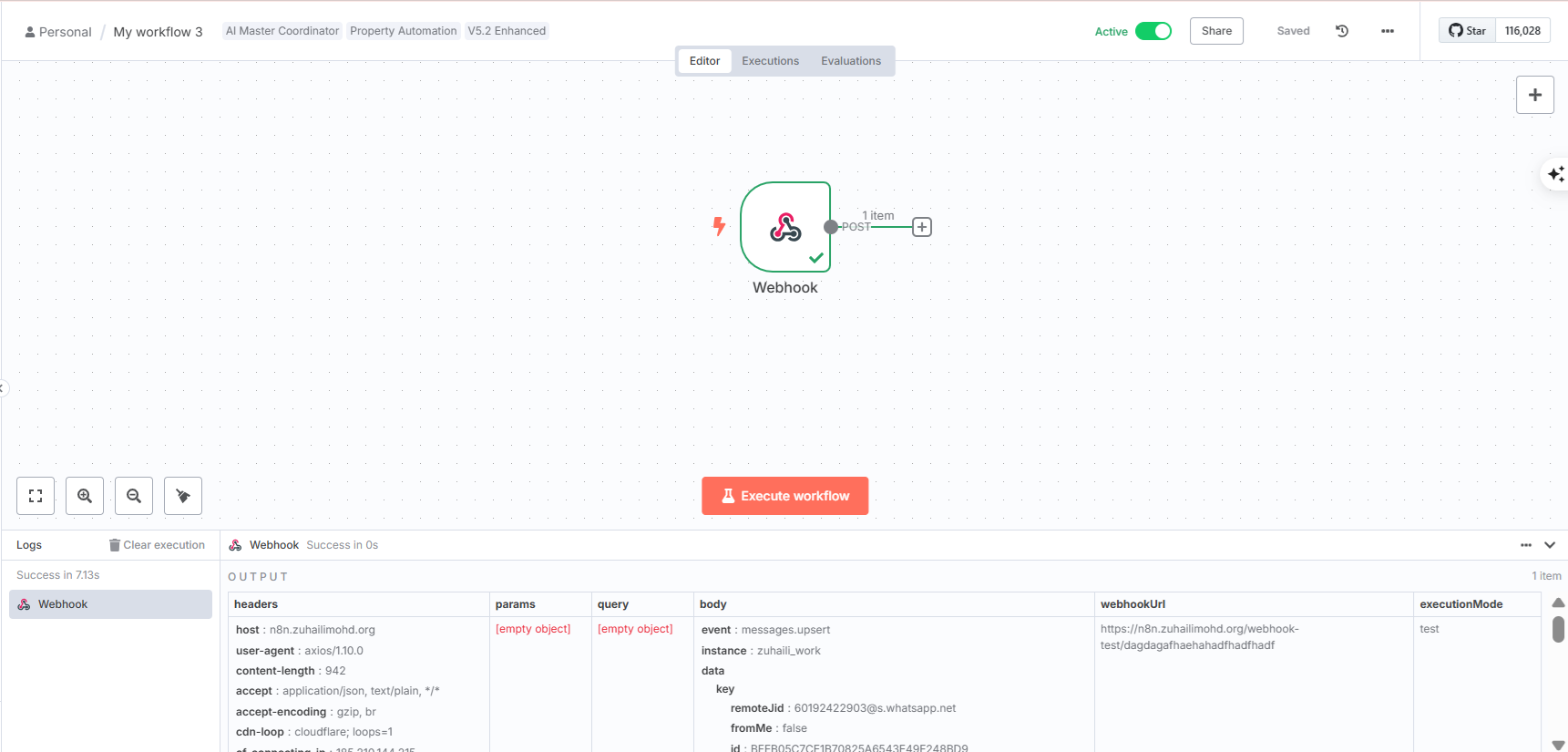Image resolution: width=1568 pixels, height=752 pixels.
Task: Click the Share button
Action: (x=1216, y=31)
